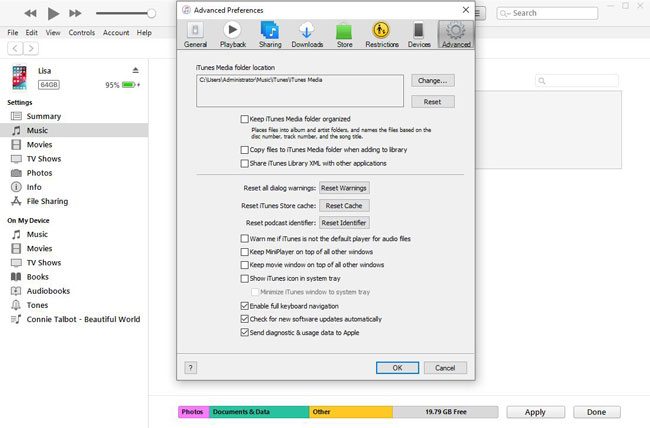The height and width of the screenshot is (428, 650).
Task: Click the fast forward next track button
Action: (x=75, y=13)
